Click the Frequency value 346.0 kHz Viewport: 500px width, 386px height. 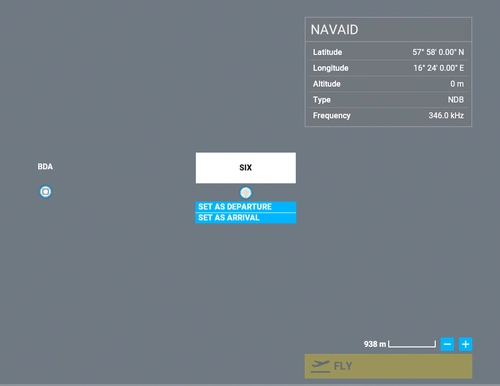tap(446, 115)
